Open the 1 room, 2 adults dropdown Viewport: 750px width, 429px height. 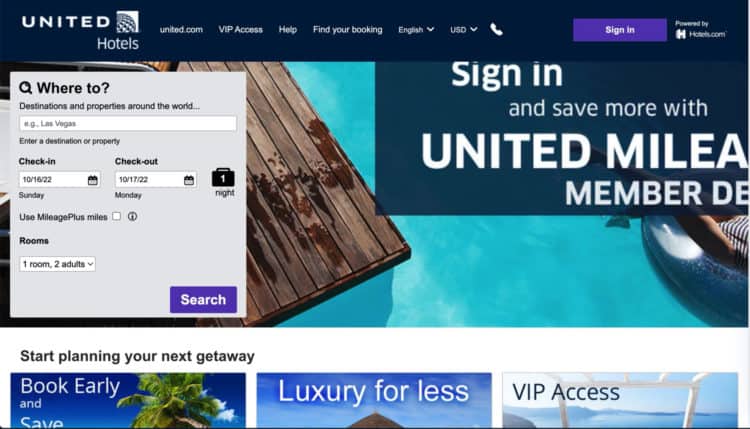pos(57,264)
